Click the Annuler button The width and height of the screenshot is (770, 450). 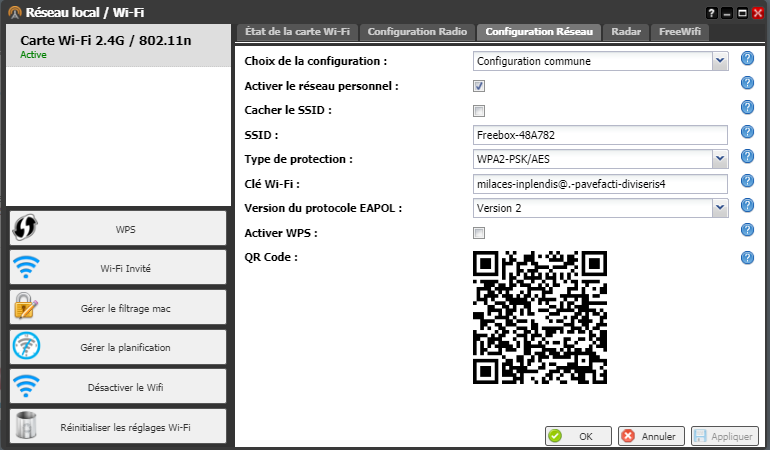pos(651,436)
